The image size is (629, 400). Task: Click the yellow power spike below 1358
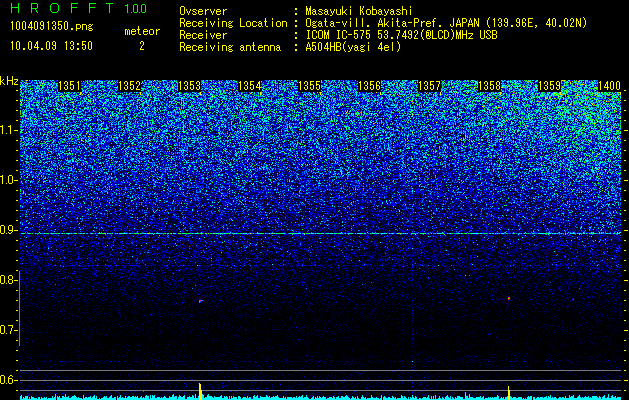click(509, 393)
